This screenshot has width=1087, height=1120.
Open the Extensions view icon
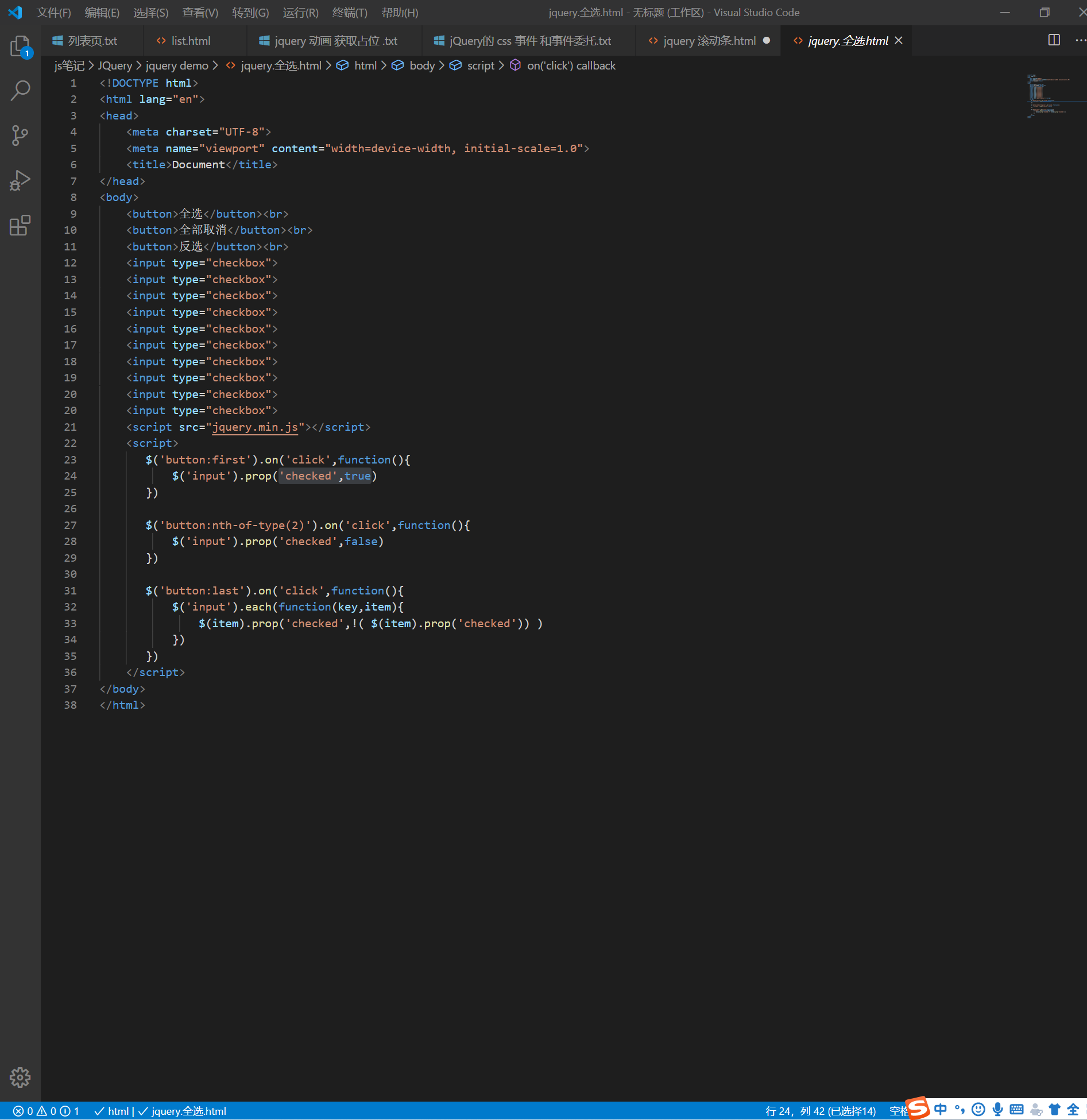20,225
